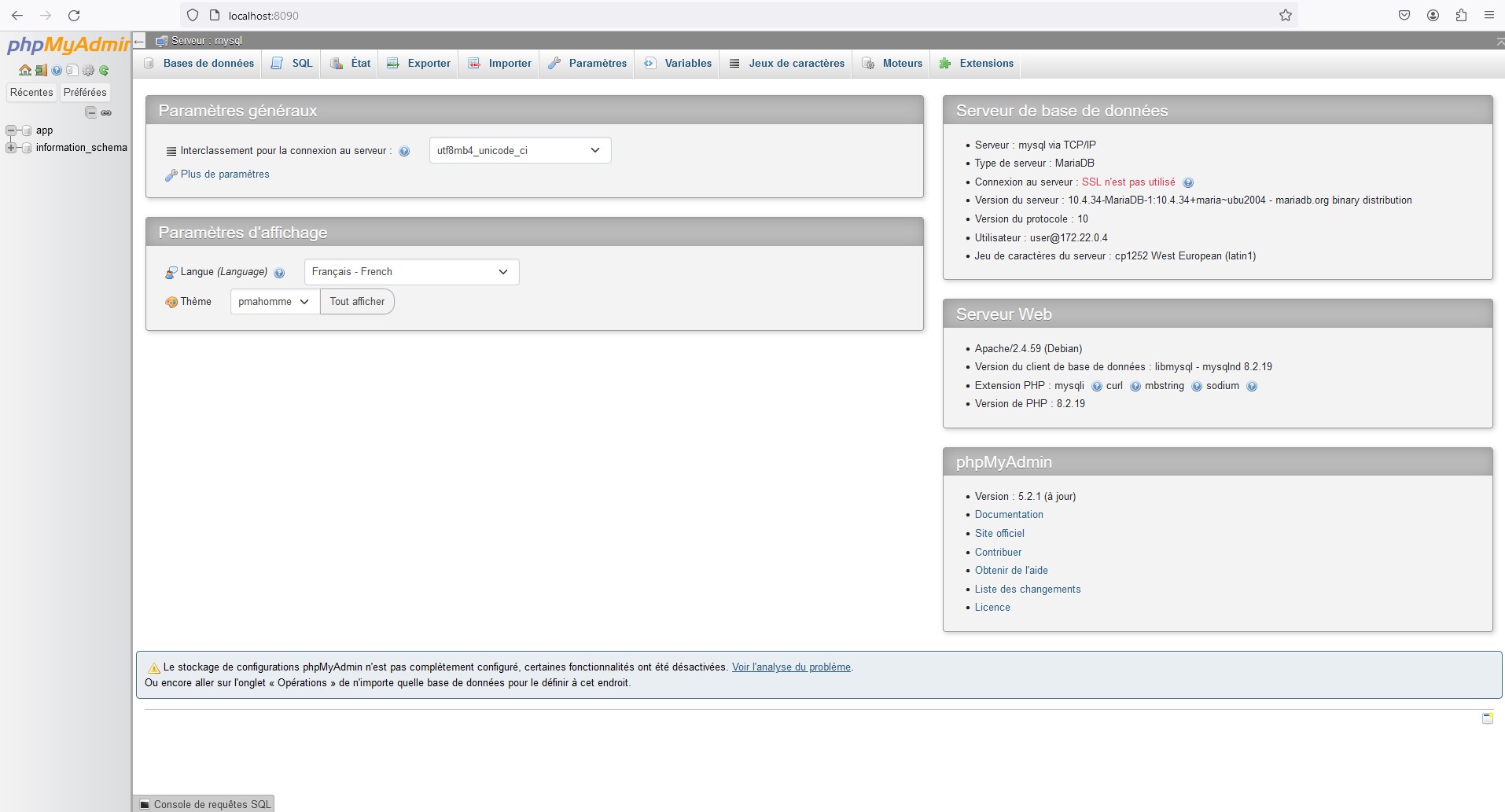Open server connection collation dropdown
1505x812 pixels.
point(520,150)
